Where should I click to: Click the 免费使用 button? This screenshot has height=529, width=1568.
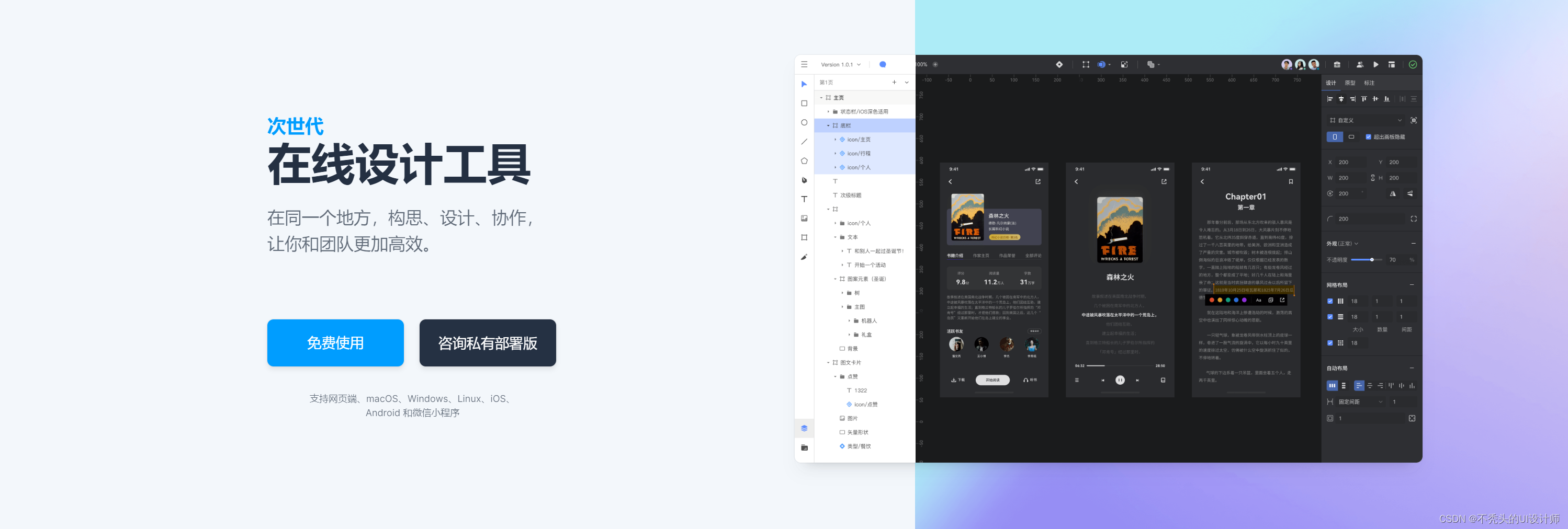point(335,343)
